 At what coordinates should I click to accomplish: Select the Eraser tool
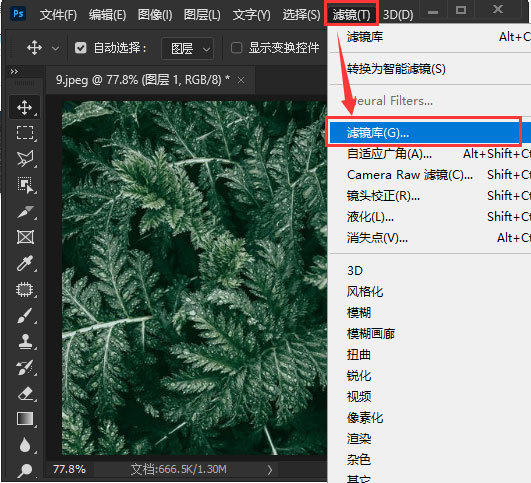click(x=25, y=394)
